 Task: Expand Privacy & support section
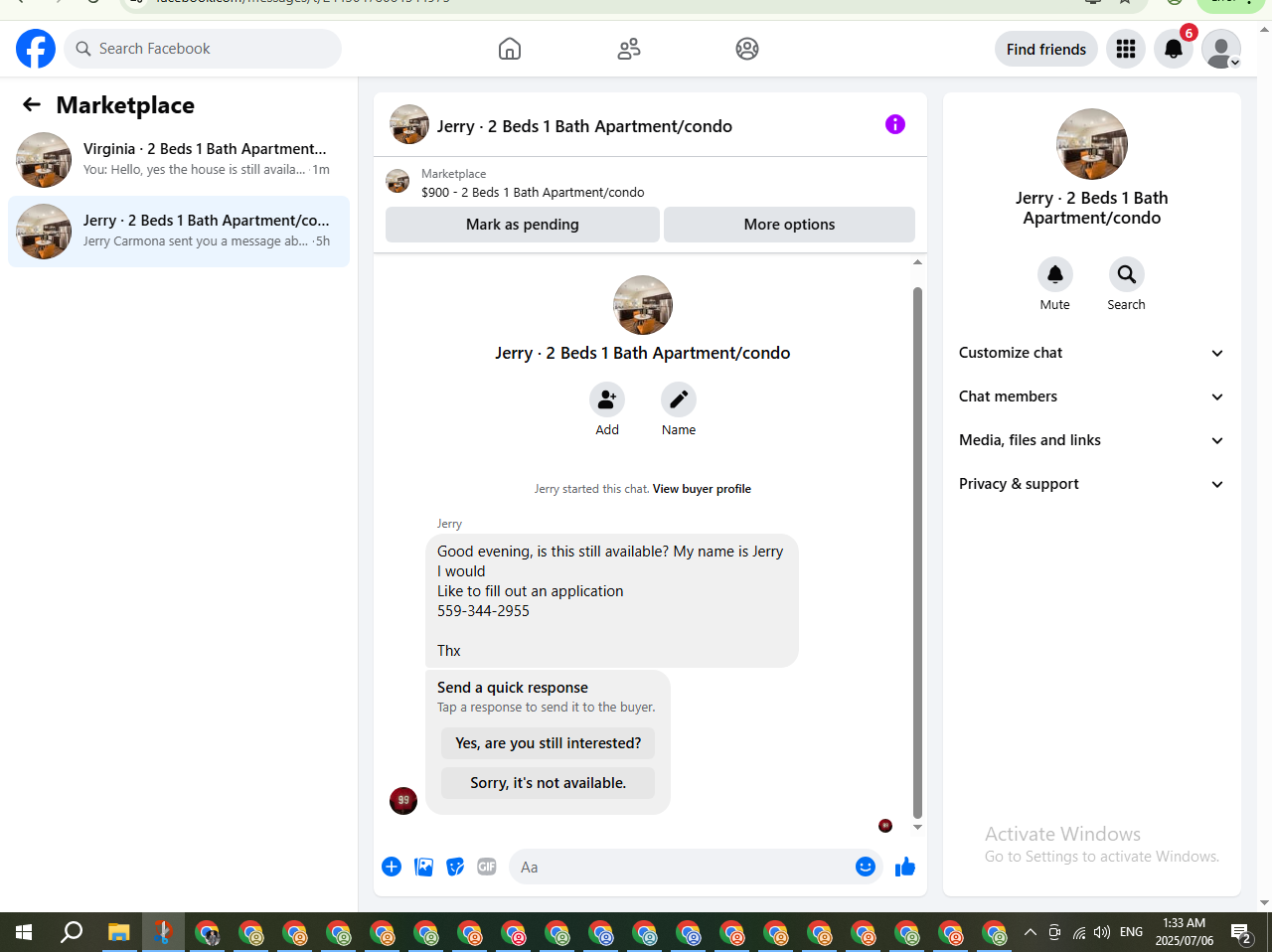(x=1091, y=484)
